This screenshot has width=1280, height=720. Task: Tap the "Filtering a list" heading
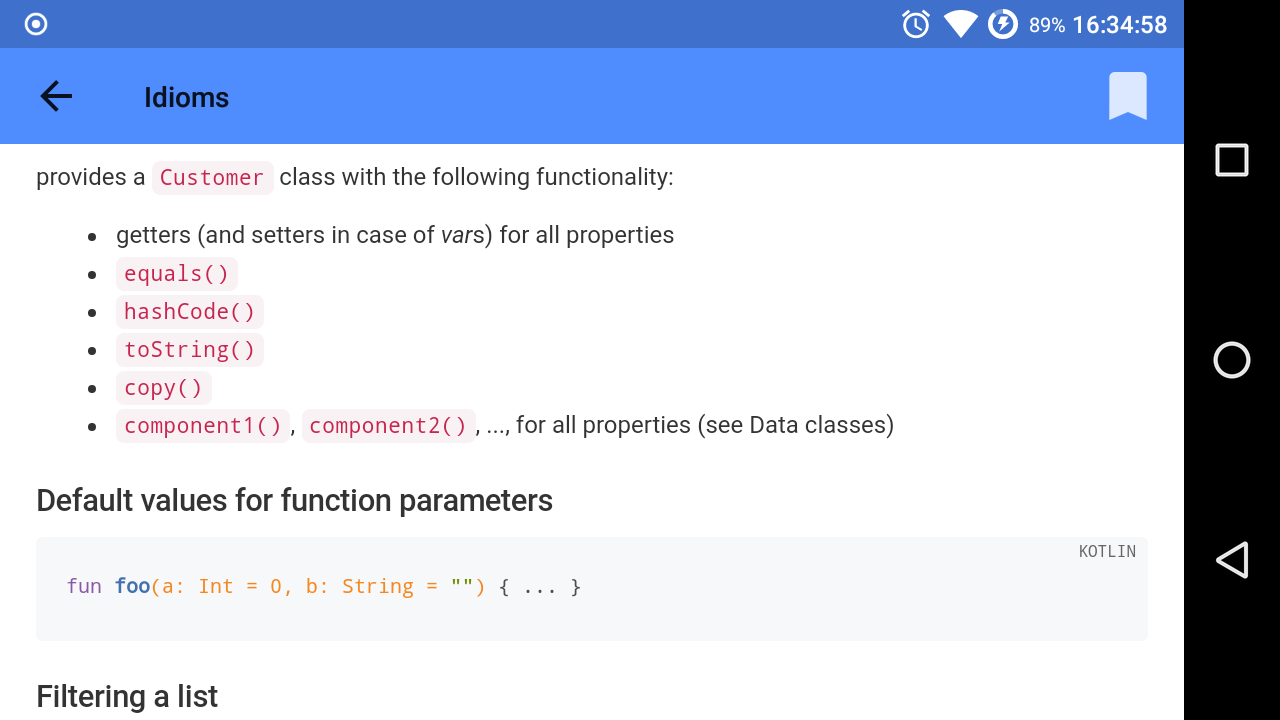click(127, 696)
